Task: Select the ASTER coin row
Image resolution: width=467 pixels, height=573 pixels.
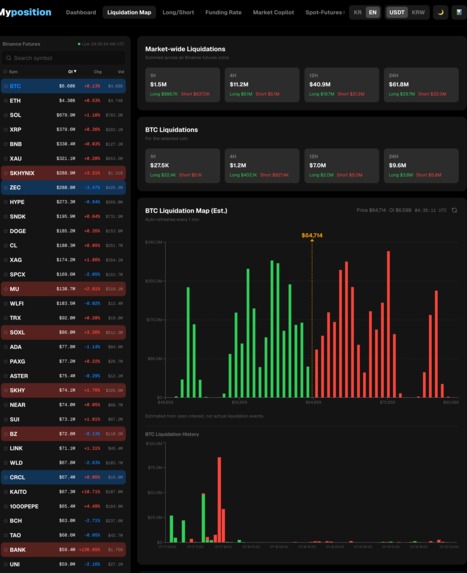Action: (63, 376)
